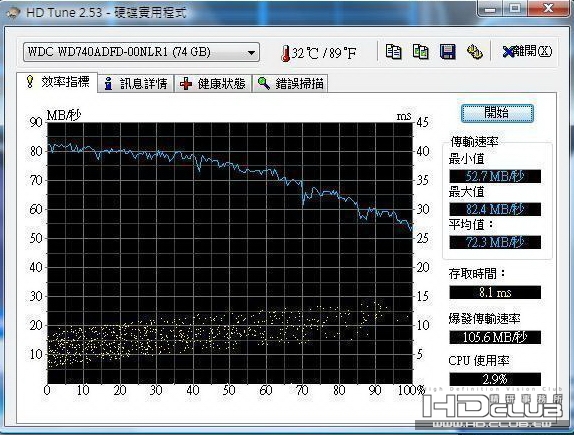Image resolution: width=574 pixels, height=435 pixels.
Task: Click the save floppy disk icon
Action: 447,52
